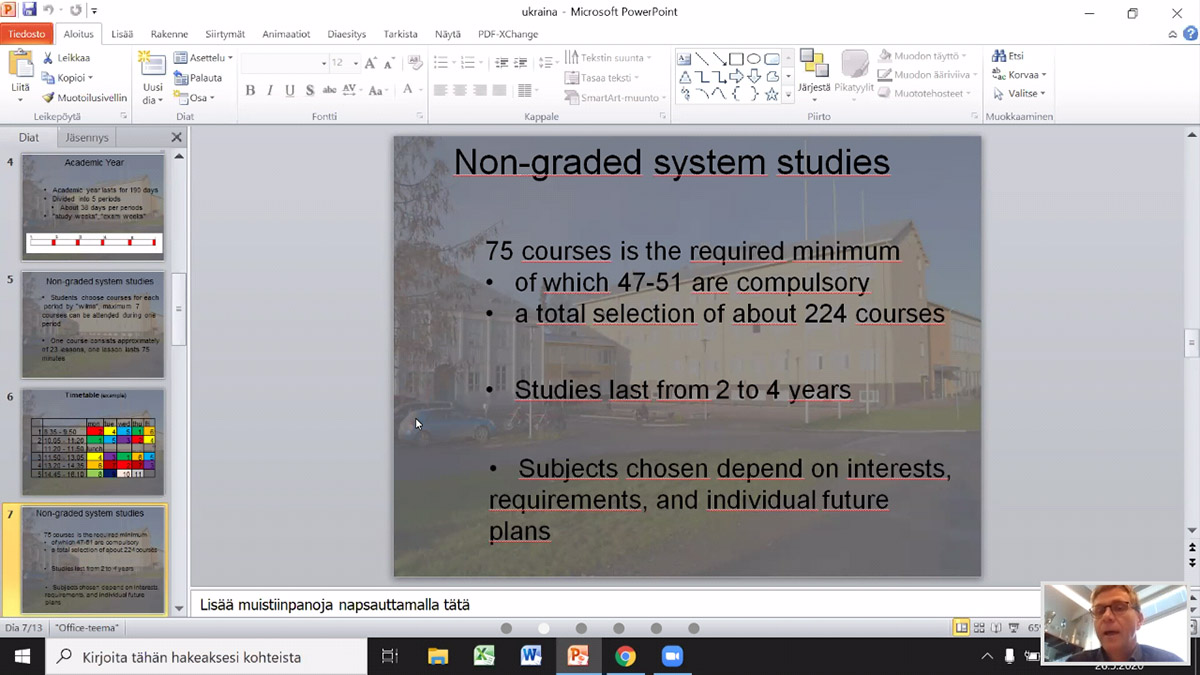Click the Liitä (Paste) clipboard icon
1200x675 pixels.
coord(20,65)
